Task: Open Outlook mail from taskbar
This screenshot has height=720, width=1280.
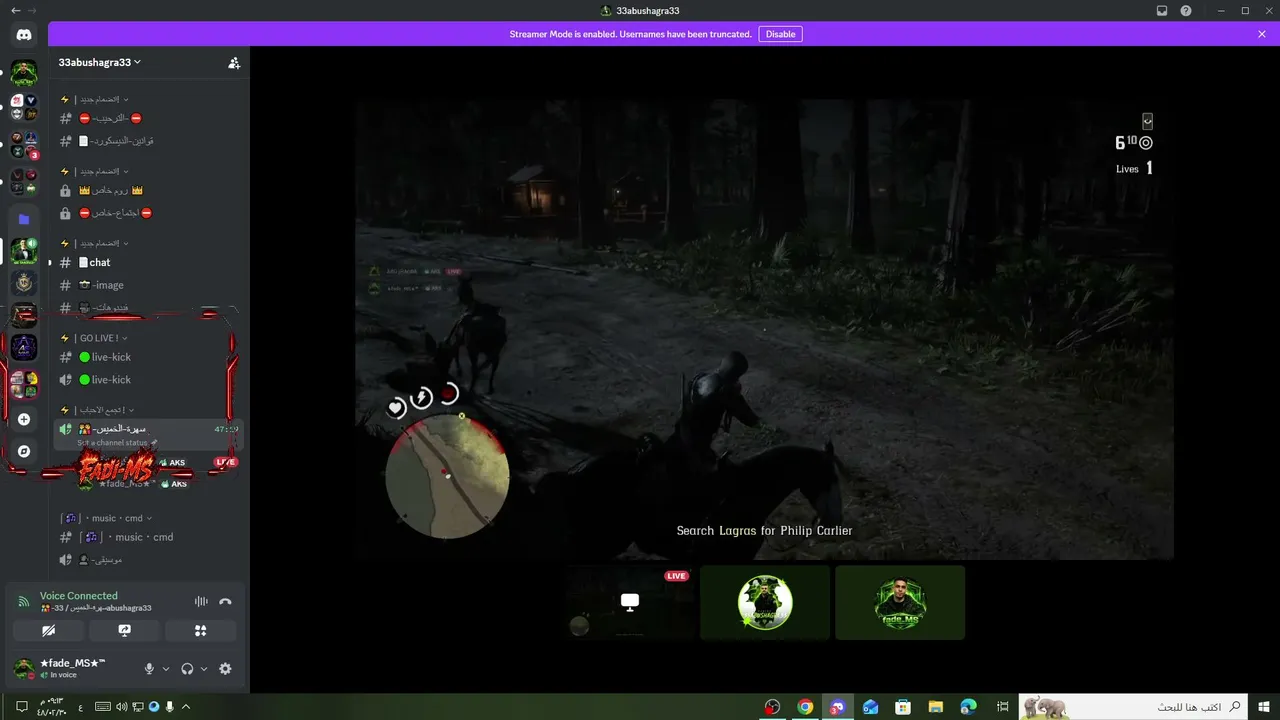Action: (x=870, y=707)
